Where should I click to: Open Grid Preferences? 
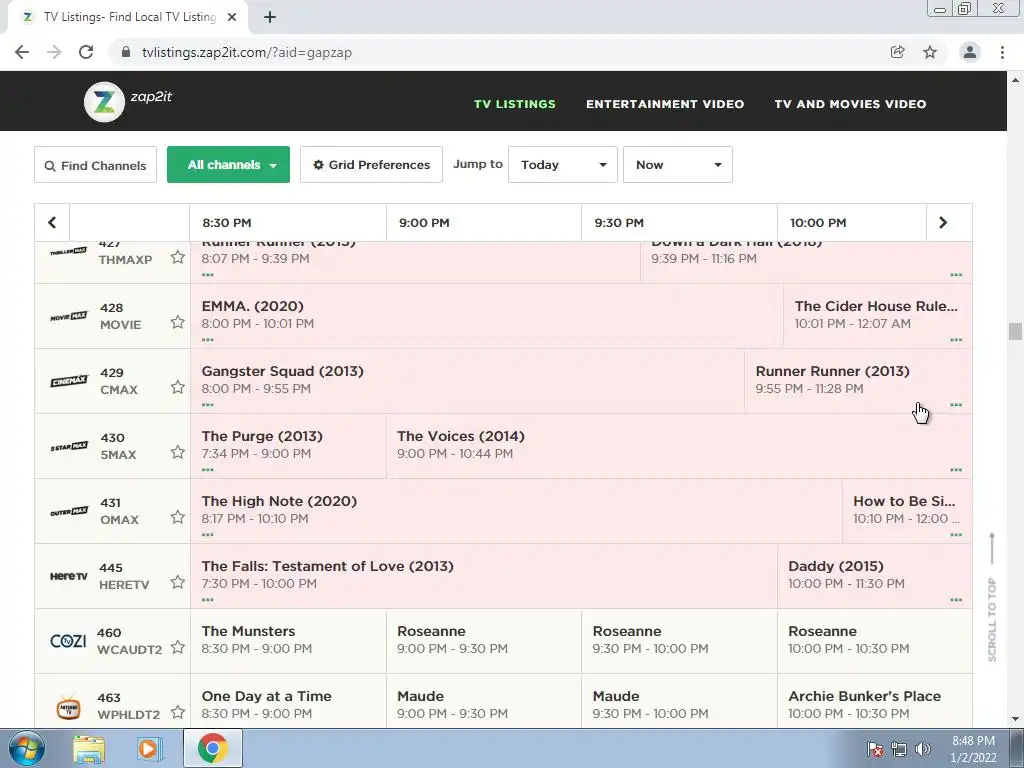371,165
